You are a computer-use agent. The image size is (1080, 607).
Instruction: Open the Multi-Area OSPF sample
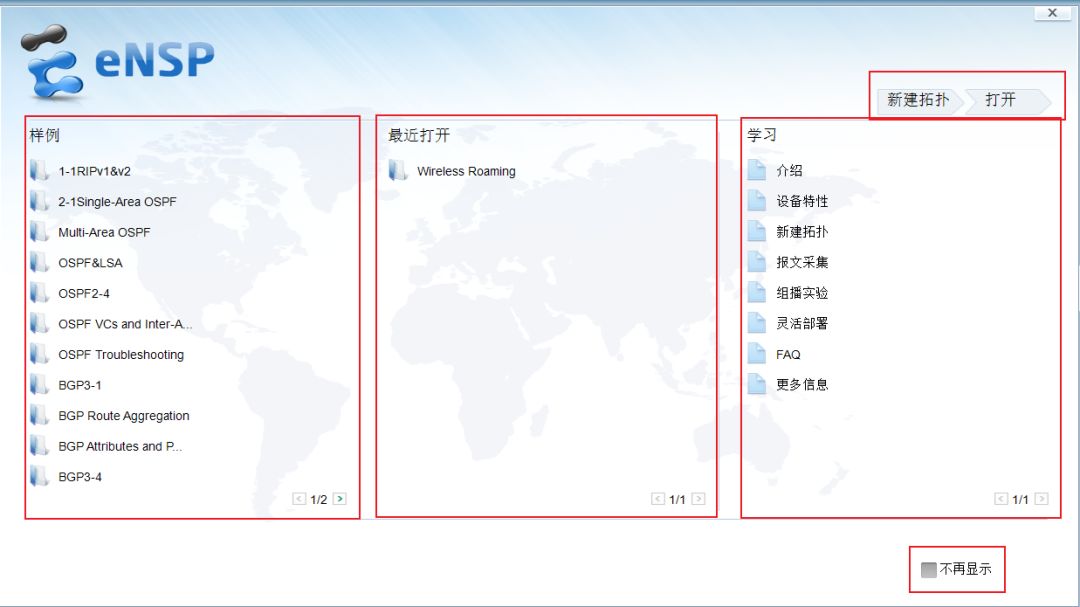point(104,232)
